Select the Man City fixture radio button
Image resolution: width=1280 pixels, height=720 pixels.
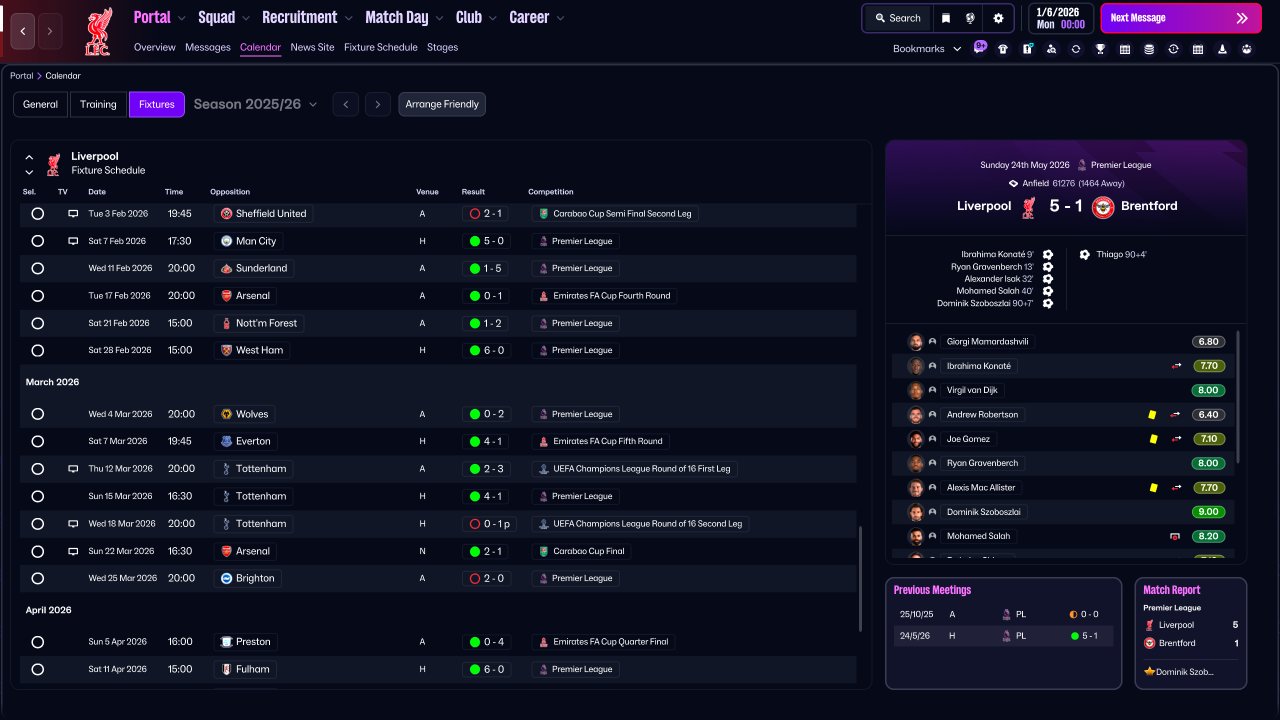(x=37, y=241)
